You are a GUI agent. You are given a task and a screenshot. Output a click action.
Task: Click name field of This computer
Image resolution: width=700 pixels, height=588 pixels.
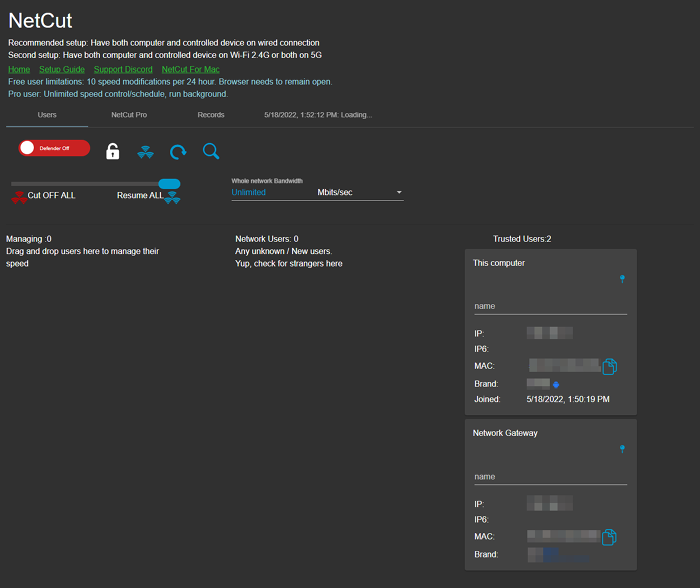pyautogui.click(x=550, y=306)
